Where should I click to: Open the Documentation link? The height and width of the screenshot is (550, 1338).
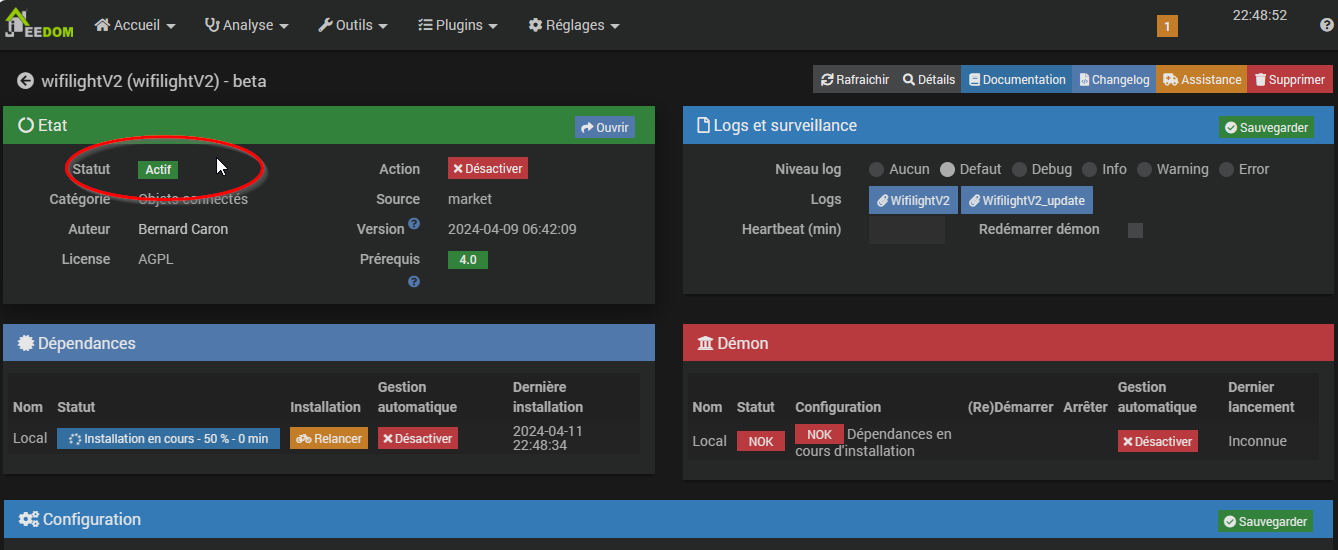tap(1017, 80)
